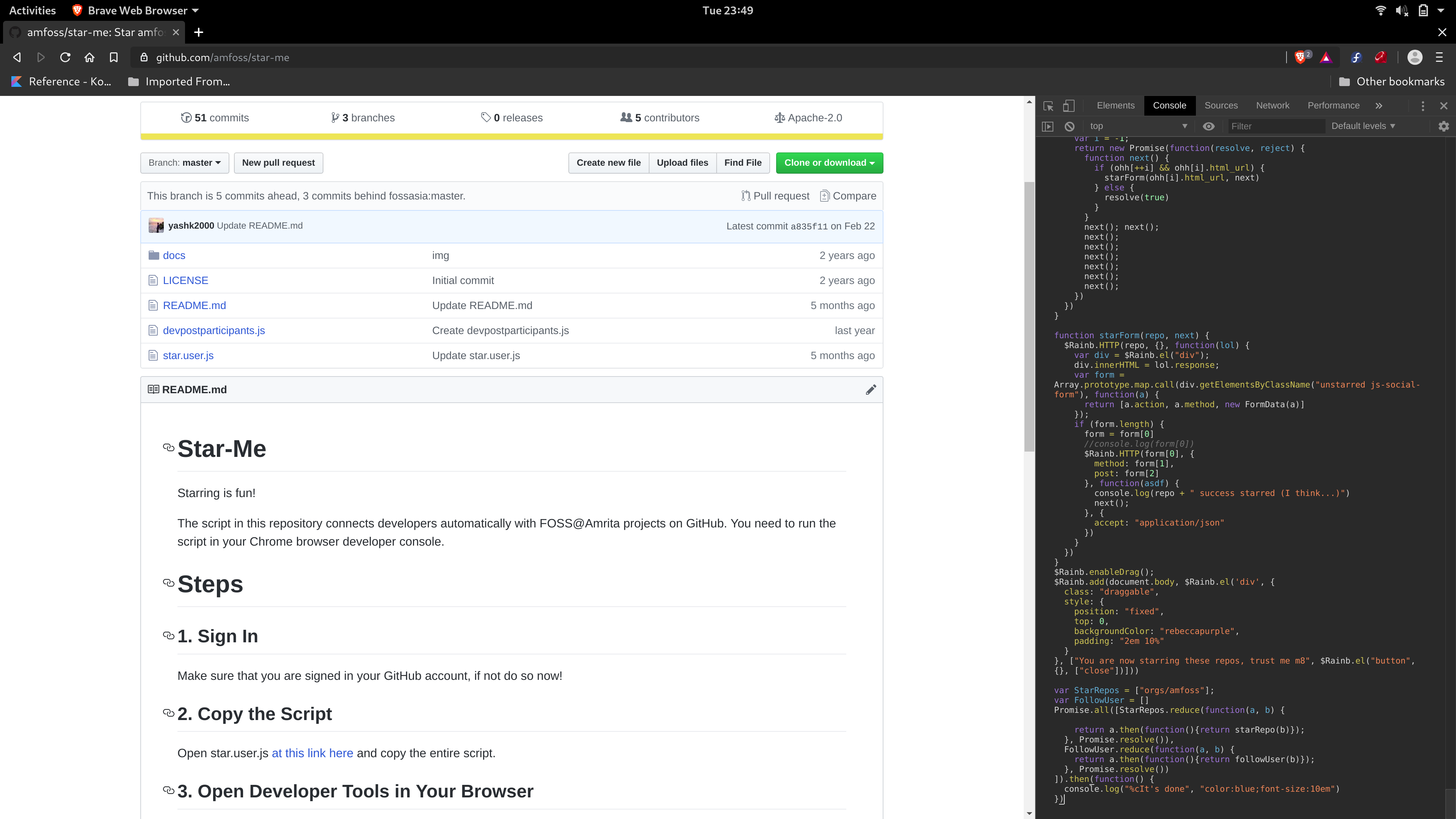Switch to the Elements tab in DevTools
Viewport: 1456px width, 819px height.
(1115, 106)
